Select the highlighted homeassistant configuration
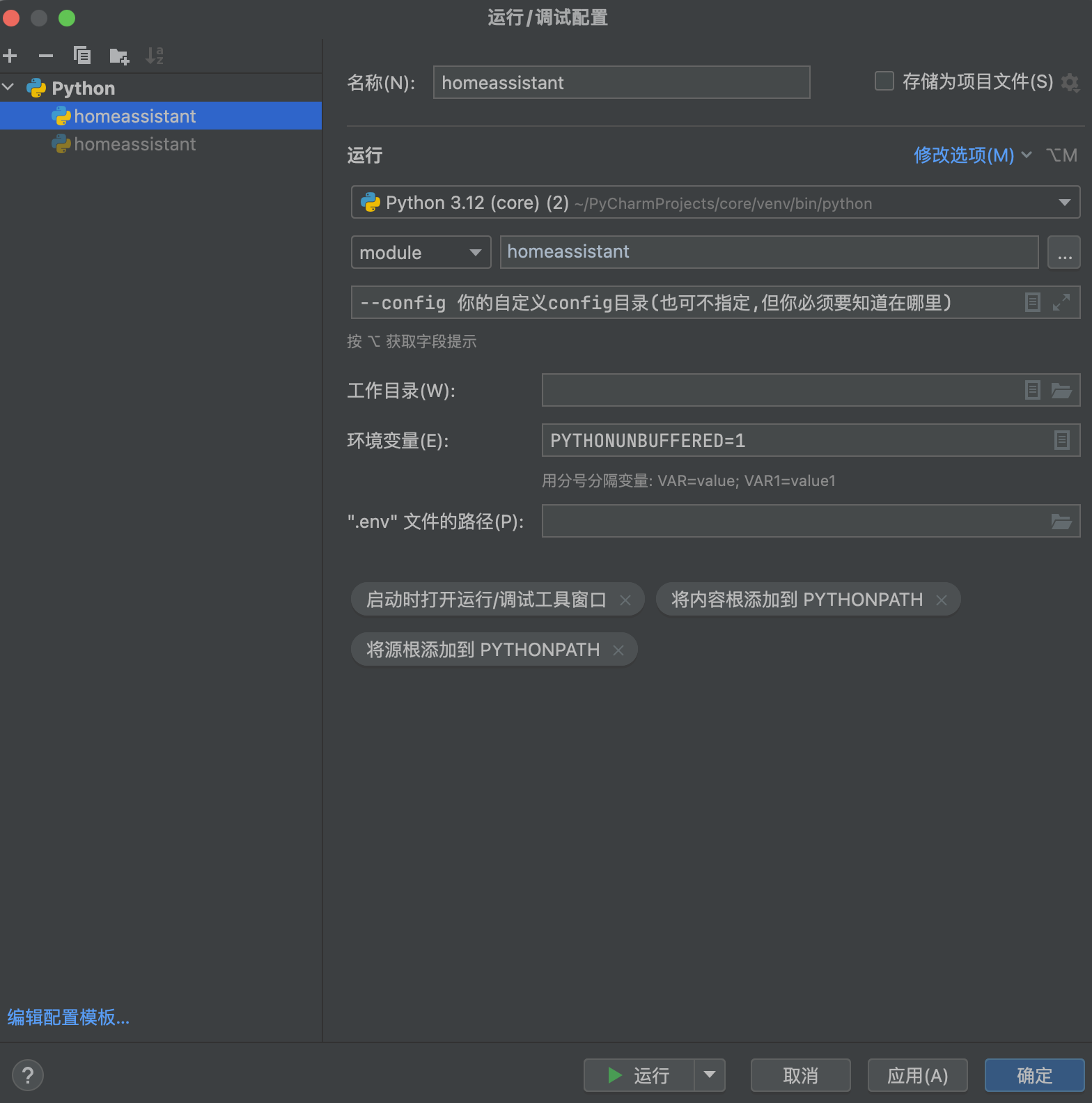The height and width of the screenshot is (1103, 1092). point(161,116)
